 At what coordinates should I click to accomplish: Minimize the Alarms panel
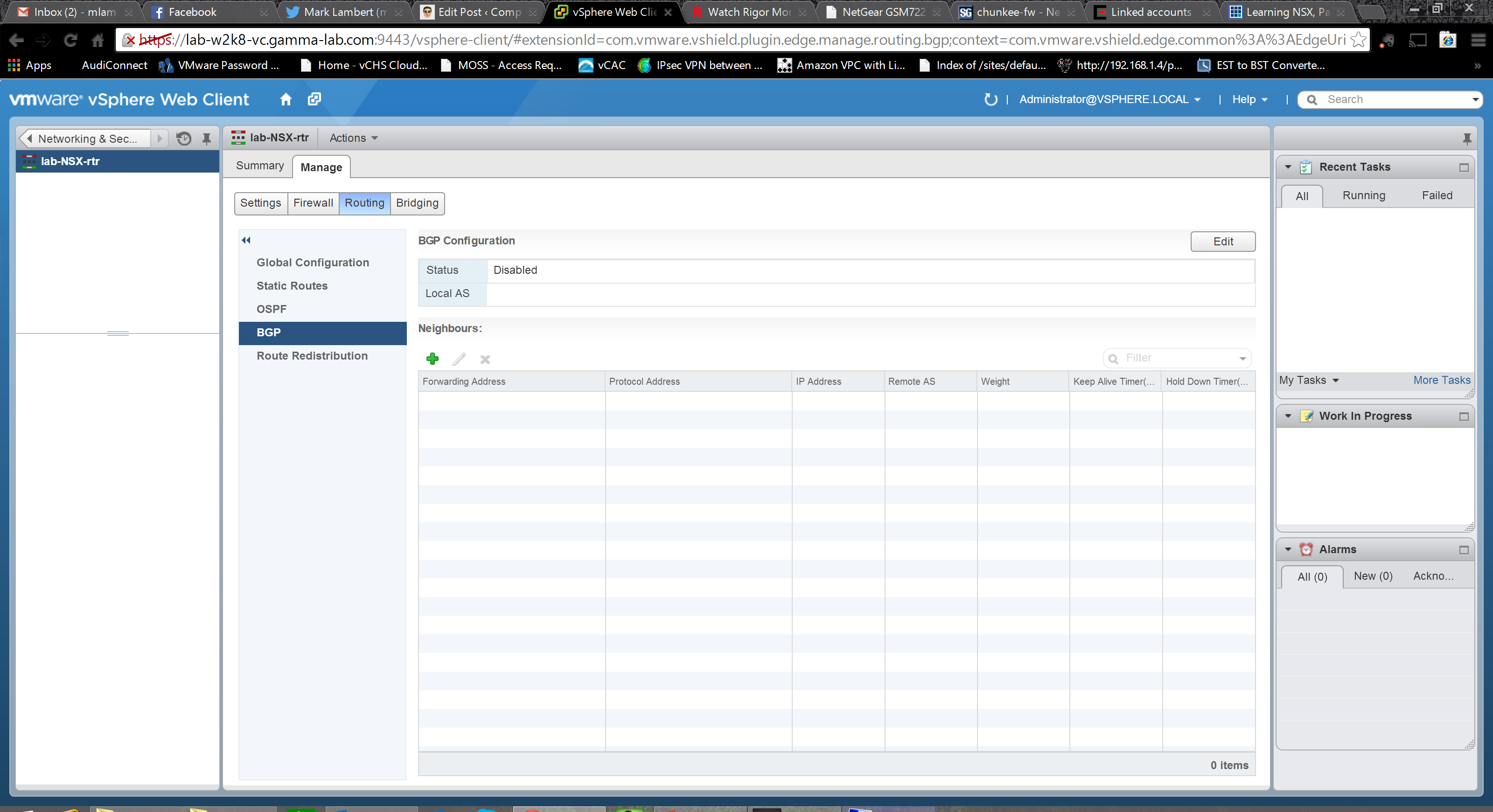click(x=1464, y=549)
